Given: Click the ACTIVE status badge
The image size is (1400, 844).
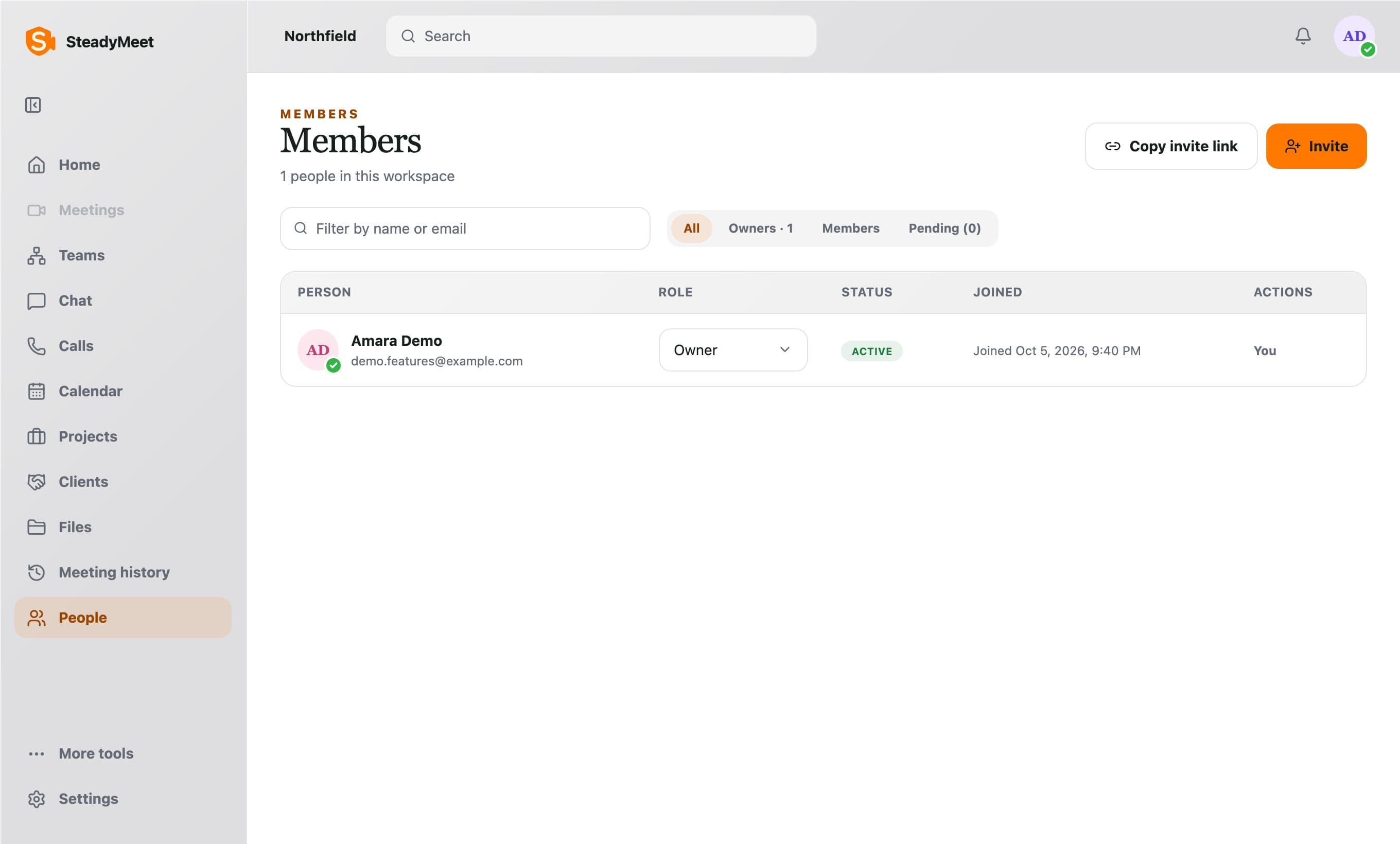Looking at the screenshot, I should [871, 351].
